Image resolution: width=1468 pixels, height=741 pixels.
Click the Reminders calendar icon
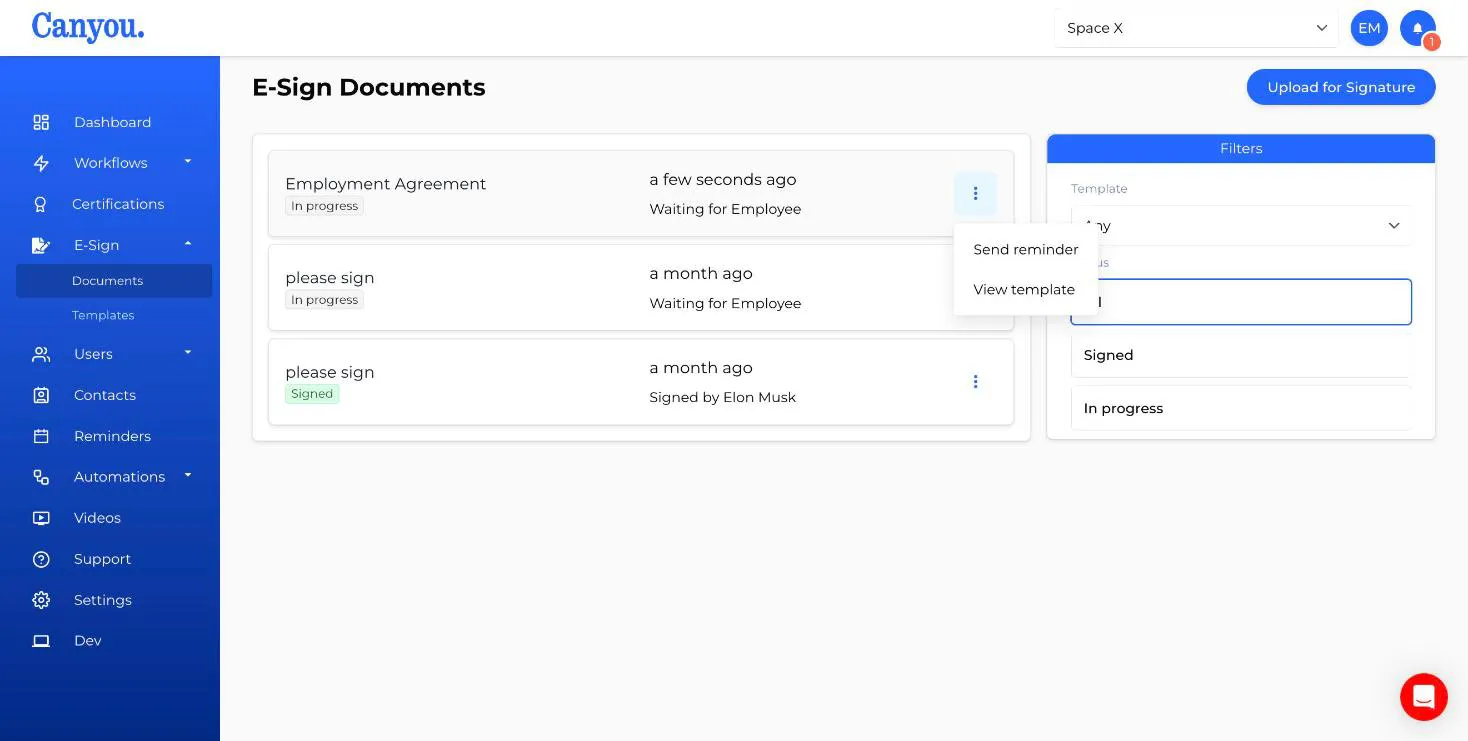(41, 436)
